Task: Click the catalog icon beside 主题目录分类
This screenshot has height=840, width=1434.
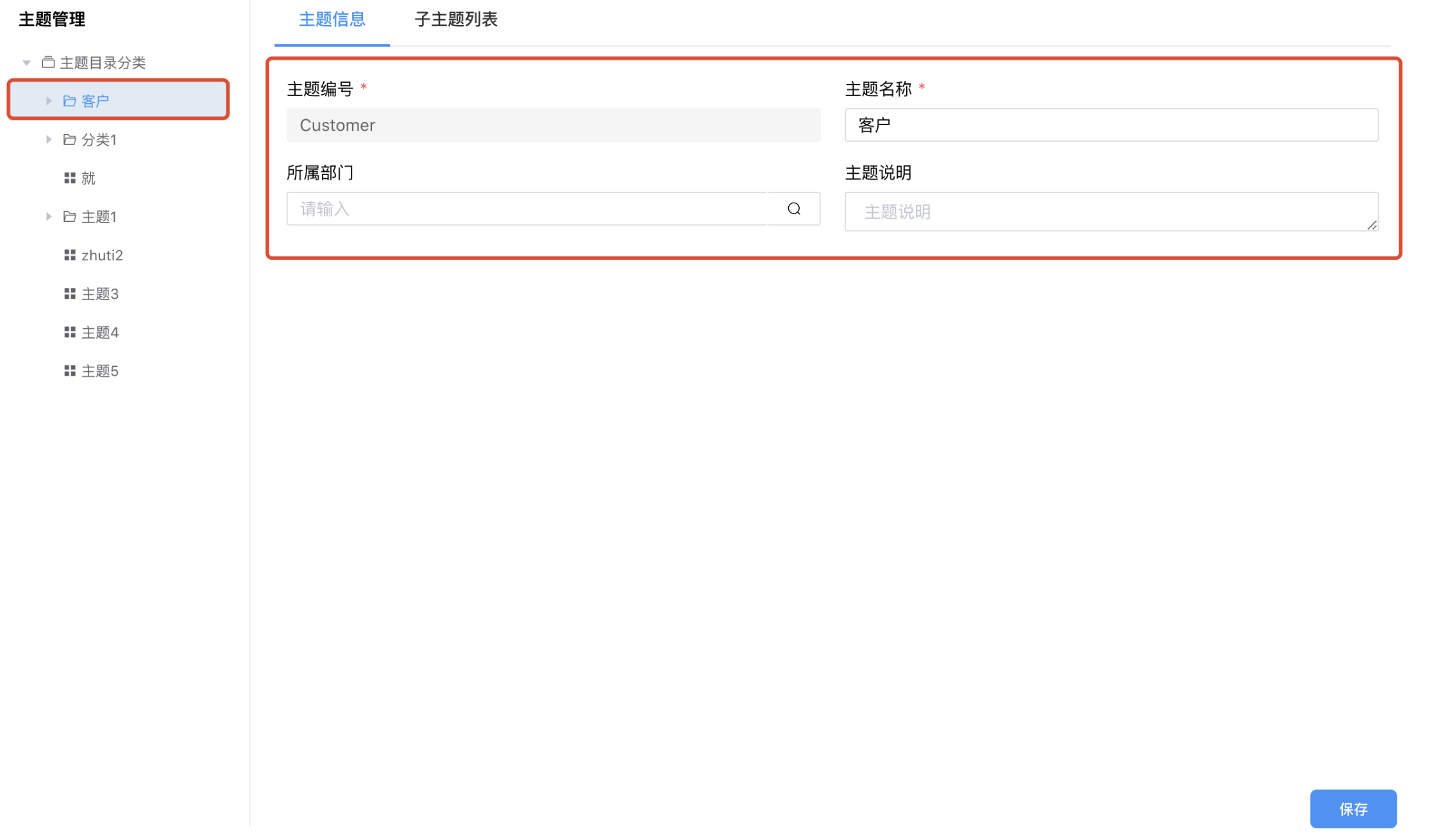Action: [x=49, y=62]
